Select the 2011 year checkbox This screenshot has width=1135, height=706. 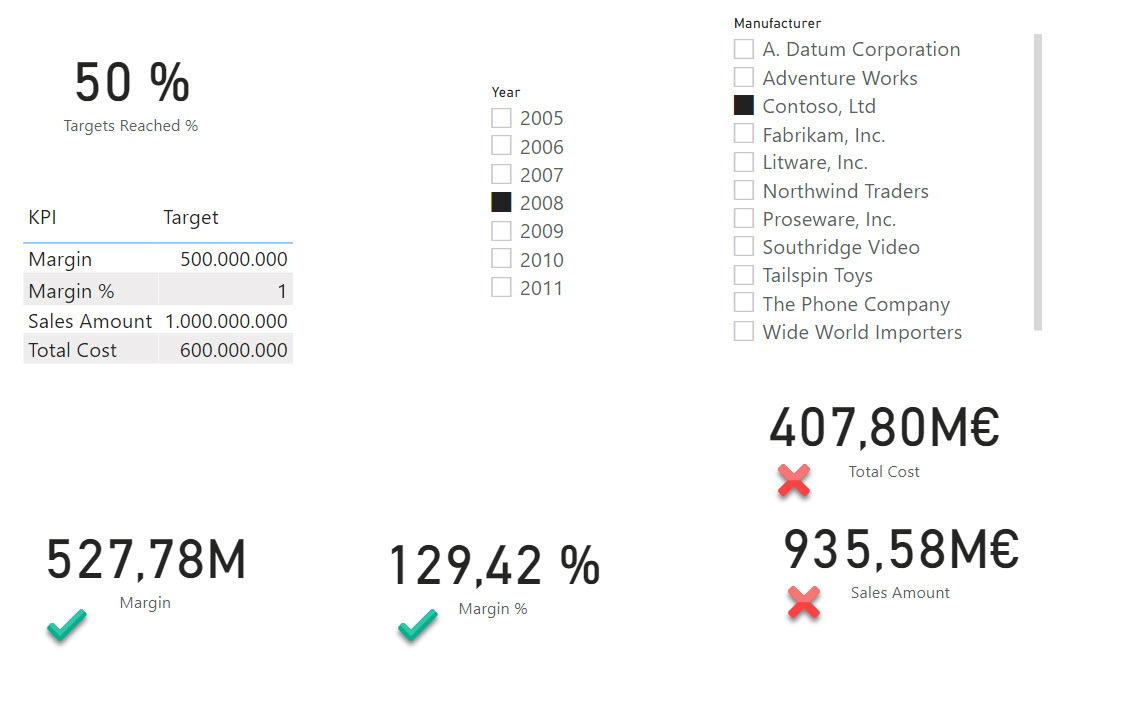point(501,288)
